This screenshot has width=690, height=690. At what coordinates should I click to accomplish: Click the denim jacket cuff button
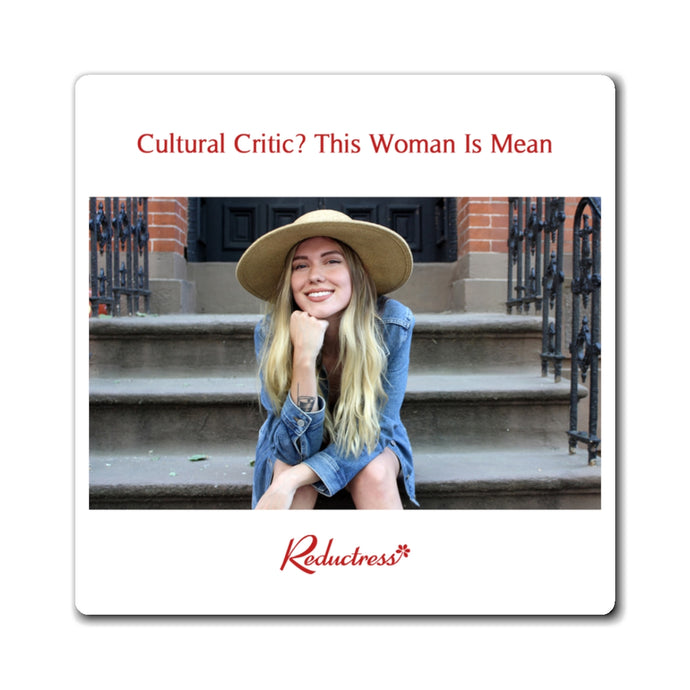(301, 423)
